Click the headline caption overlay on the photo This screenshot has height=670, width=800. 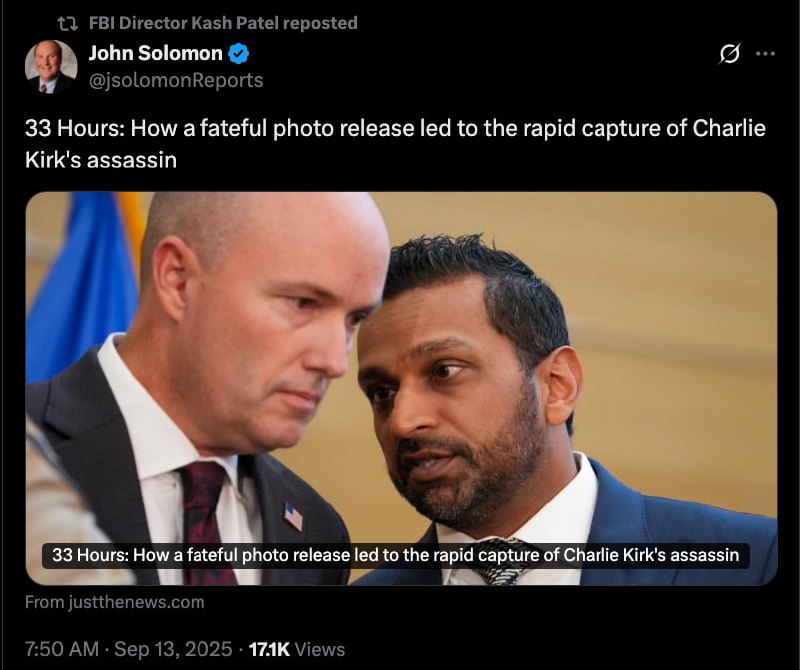[395, 555]
